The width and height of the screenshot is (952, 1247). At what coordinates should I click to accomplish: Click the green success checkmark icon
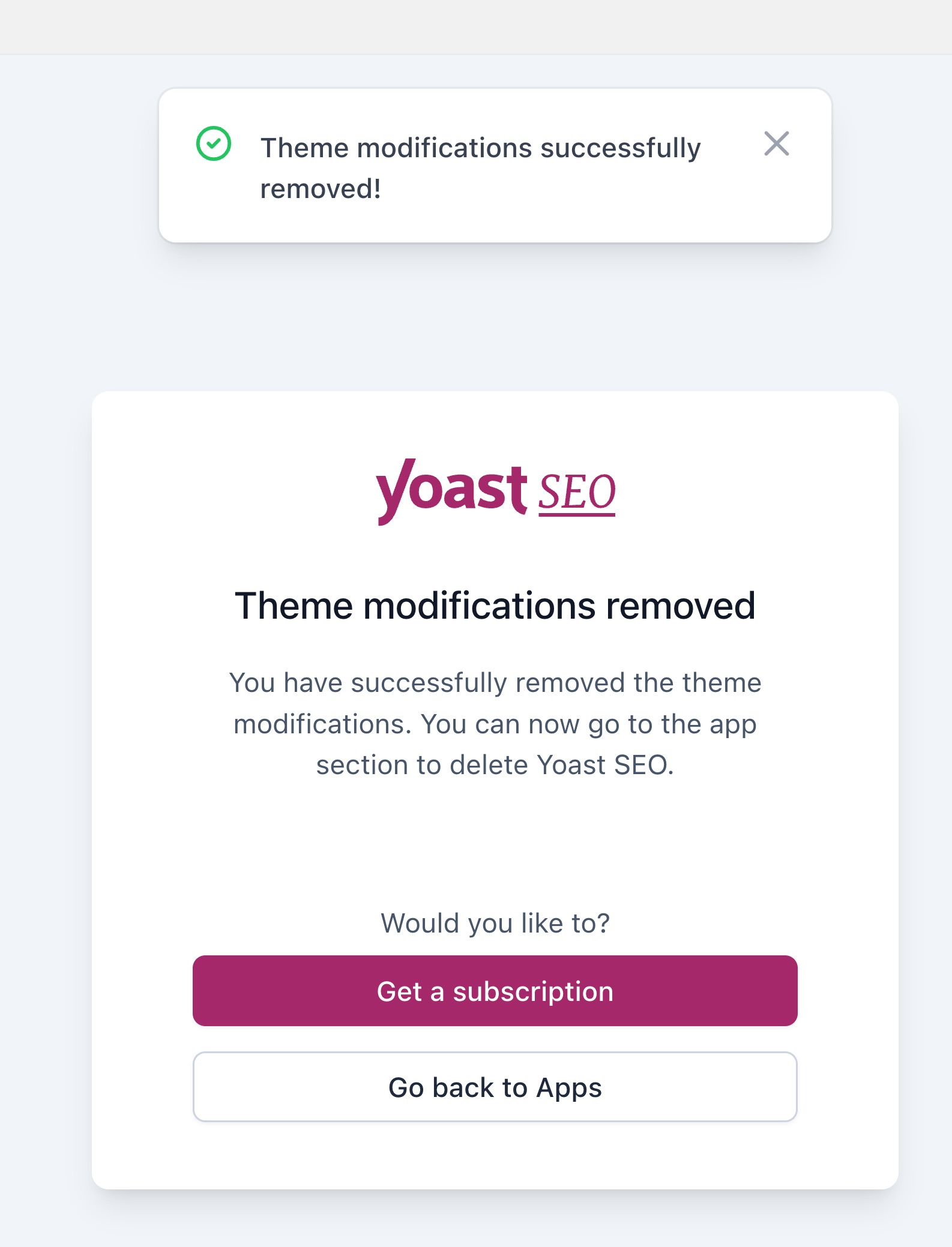click(x=214, y=143)
